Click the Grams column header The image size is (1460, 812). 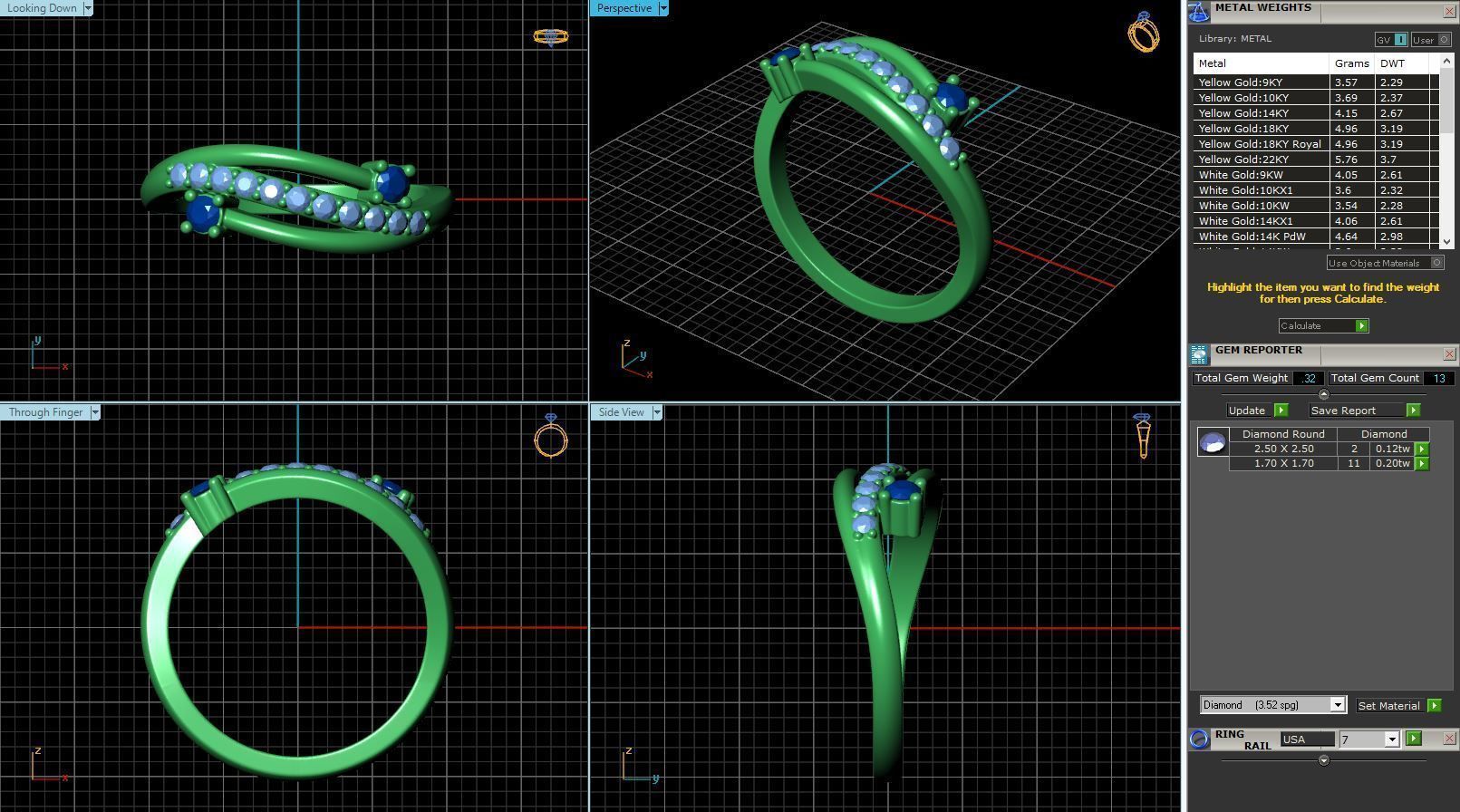pyautogui.click(x=1351, y=63)
